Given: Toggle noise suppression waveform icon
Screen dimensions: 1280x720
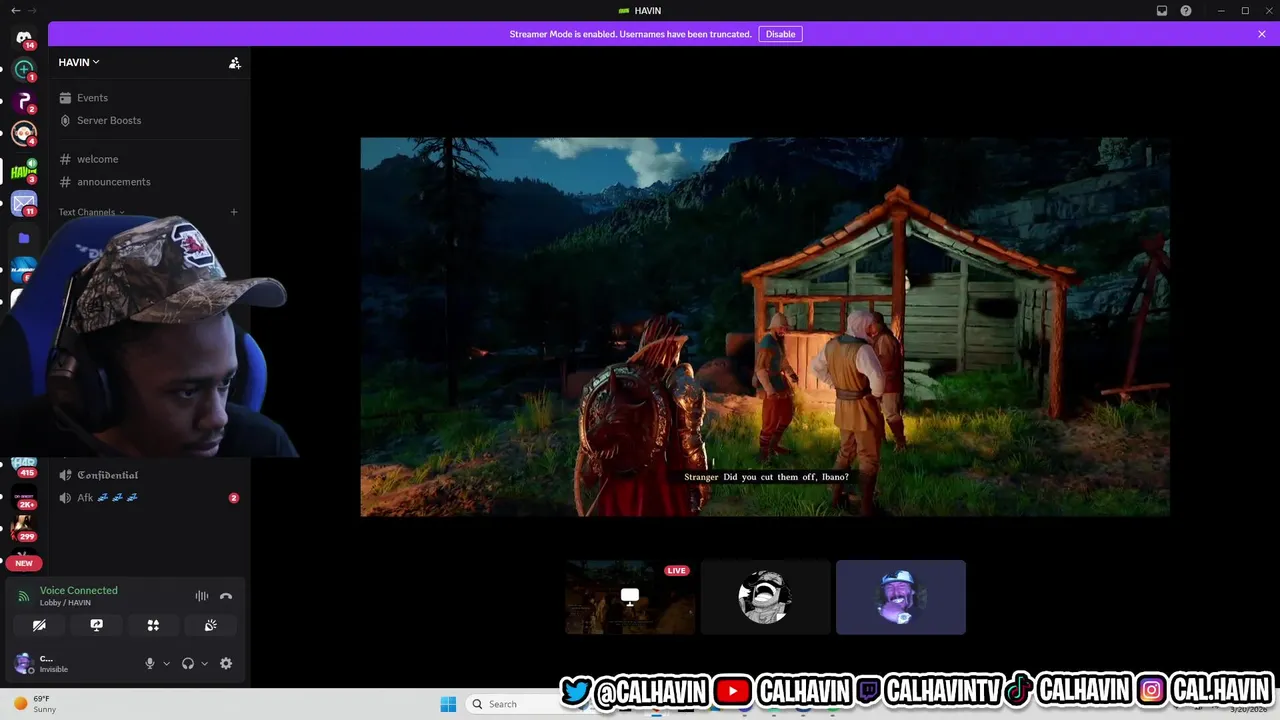Looking at the screenshot, I should coord(202,596).
